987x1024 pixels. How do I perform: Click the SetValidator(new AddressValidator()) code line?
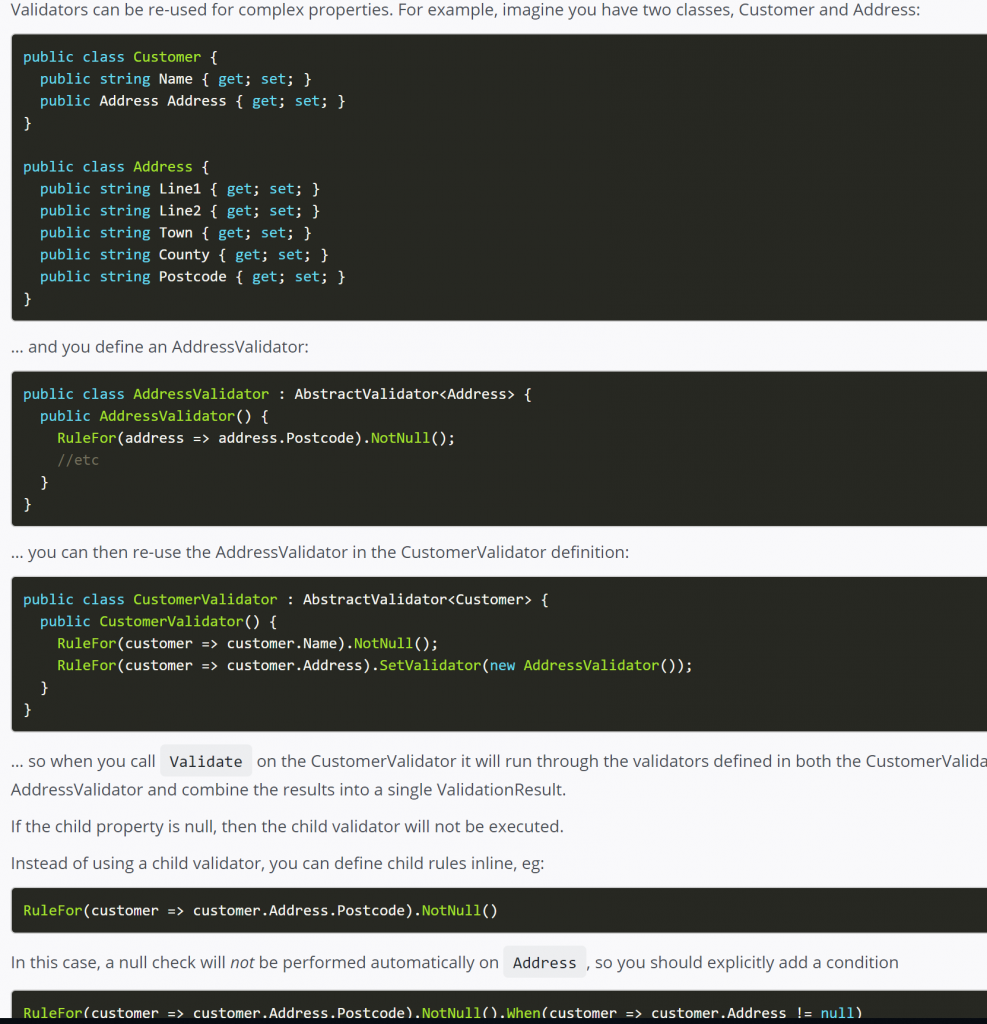click(375, 665)
